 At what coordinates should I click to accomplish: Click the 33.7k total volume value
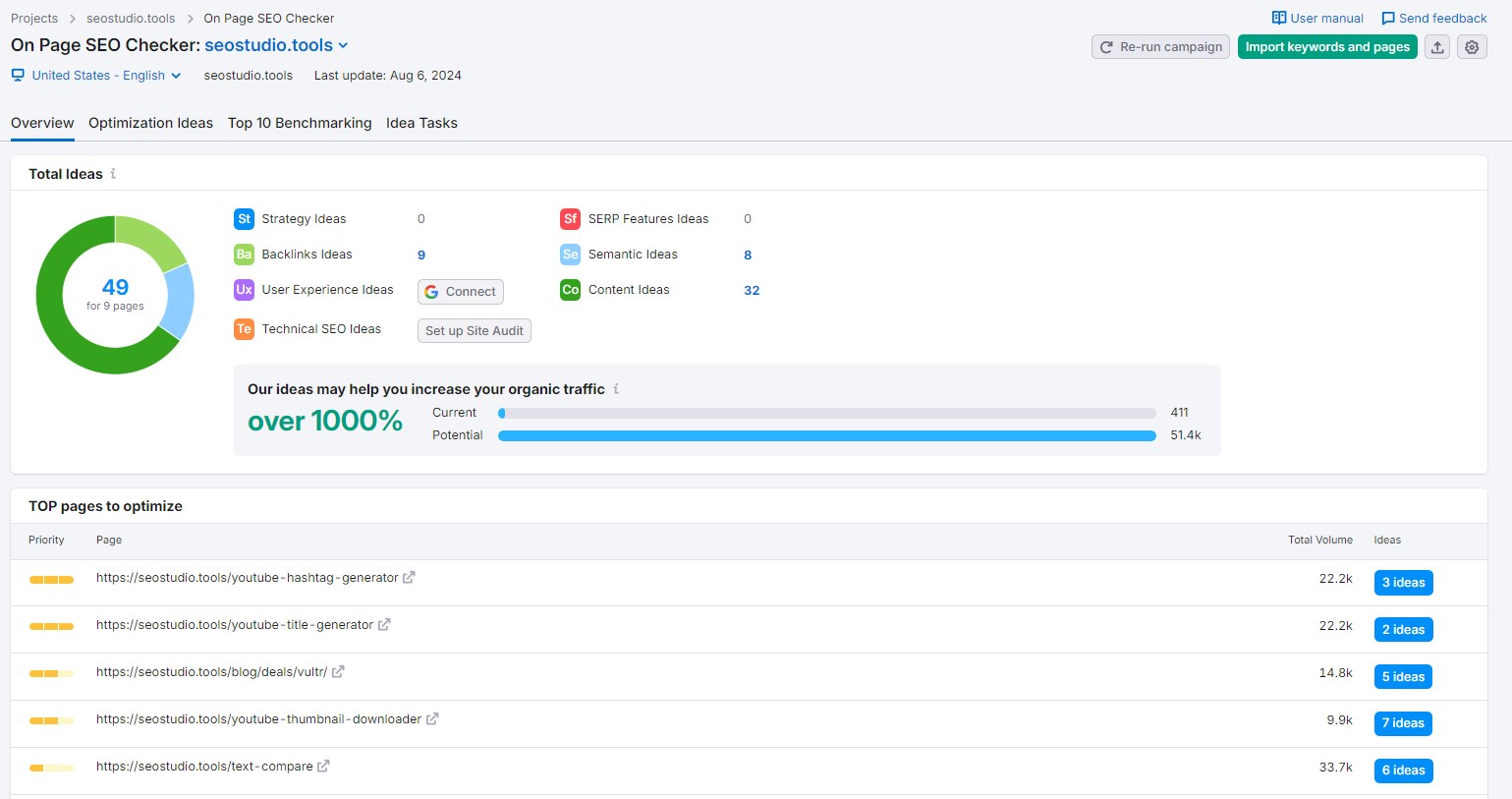tap(1336, 768)
